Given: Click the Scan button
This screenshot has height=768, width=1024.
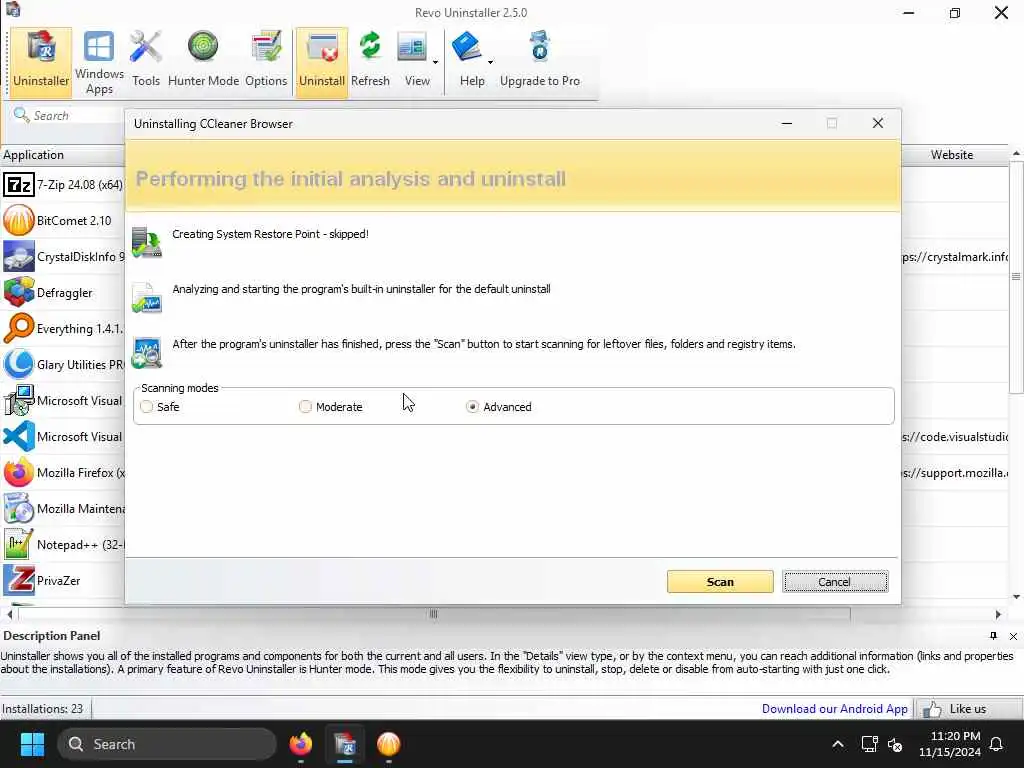Looking at the screenshot, I should pyautogui.click(x=720, y=582).
